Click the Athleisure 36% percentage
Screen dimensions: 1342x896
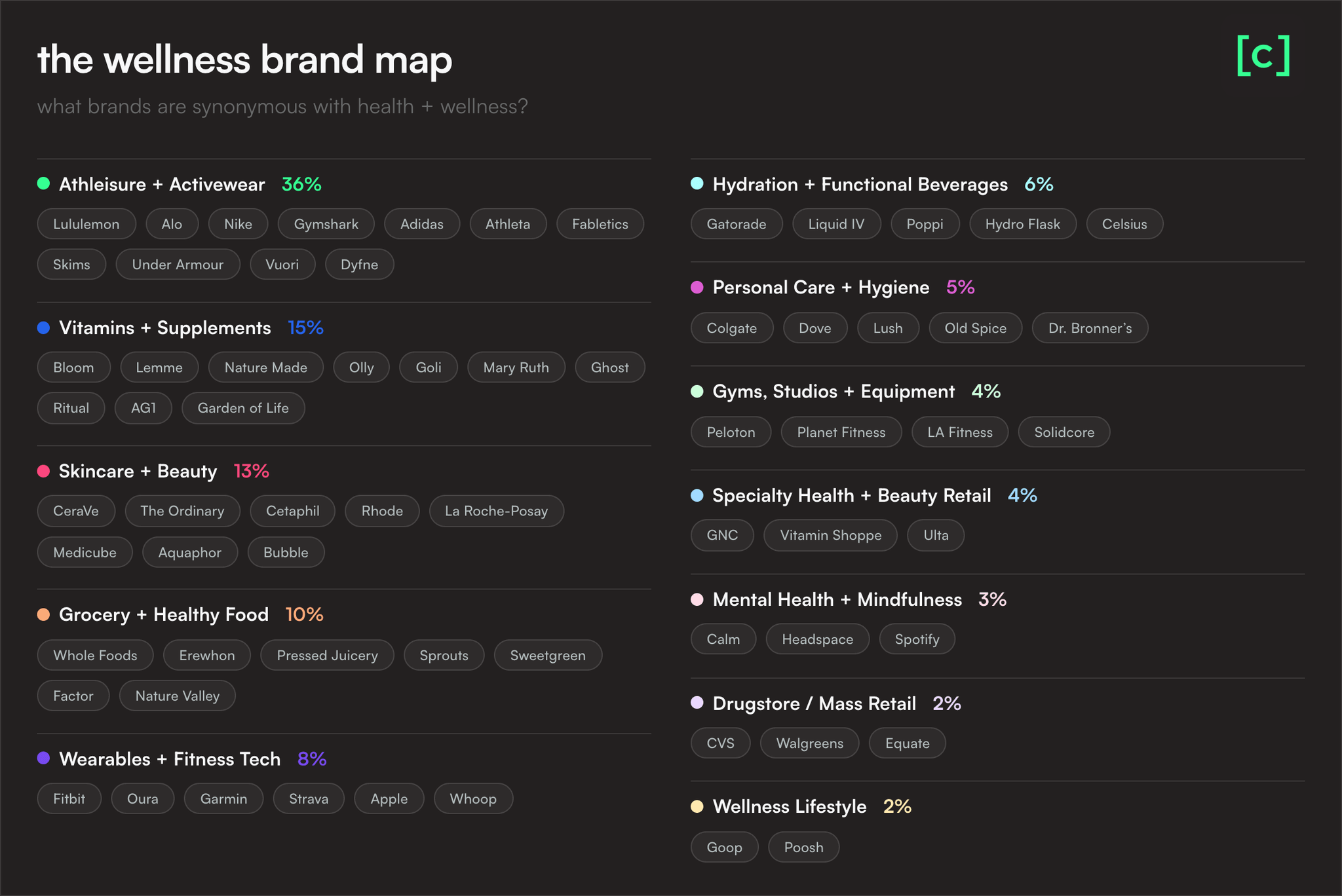tap(301, 184)
